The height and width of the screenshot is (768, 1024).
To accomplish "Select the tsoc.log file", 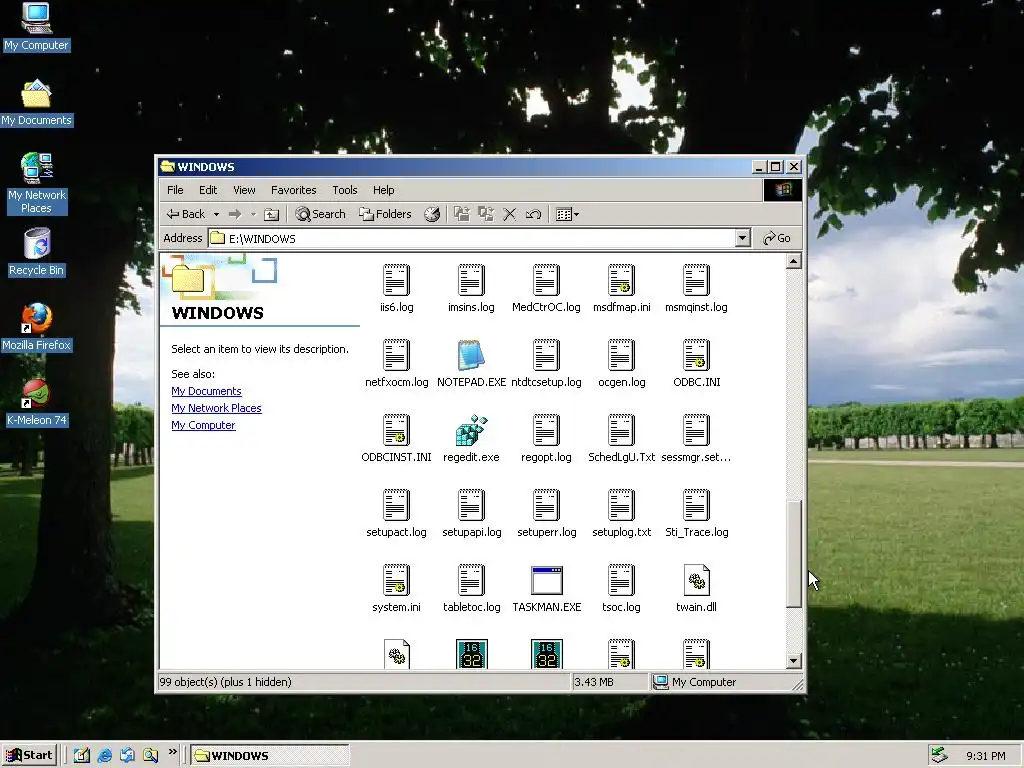I will [x=622, y=588].
